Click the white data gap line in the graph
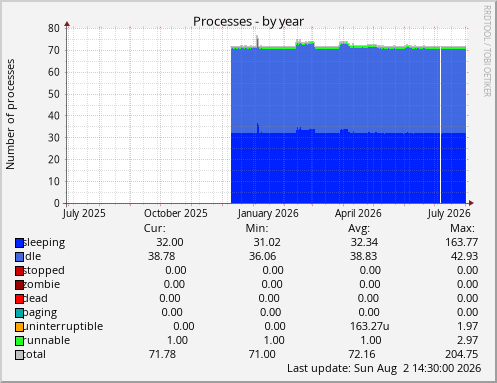Viewport: 497px width, 383px height. point(440,125)
